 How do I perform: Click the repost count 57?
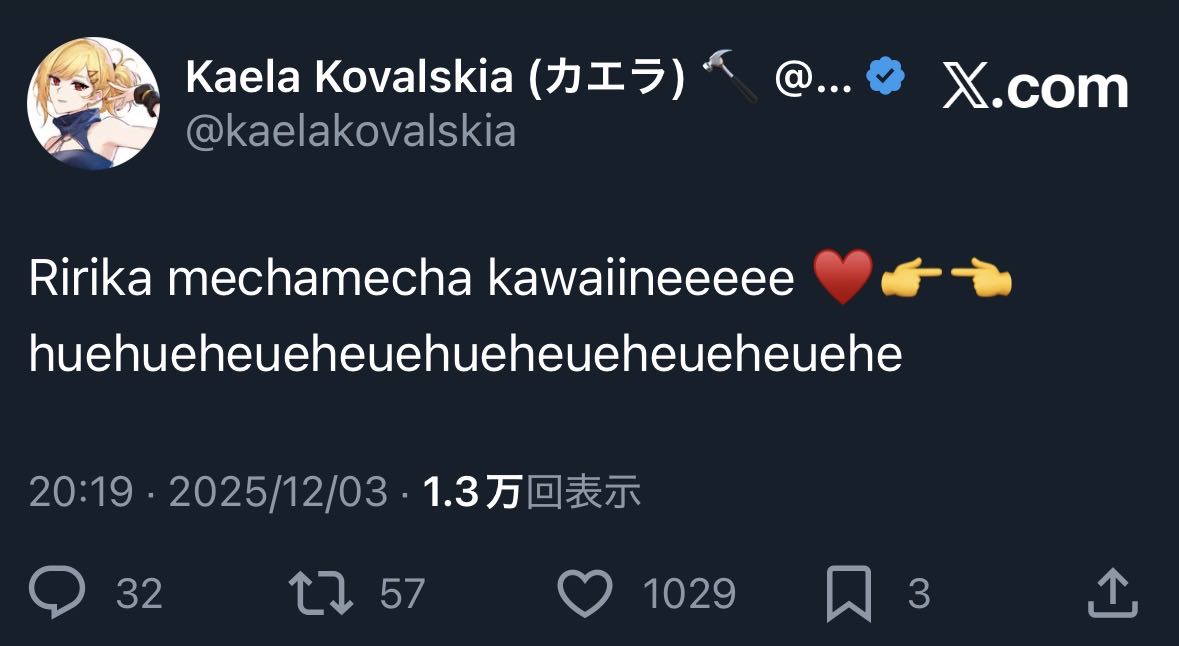[x=402, y=594]
